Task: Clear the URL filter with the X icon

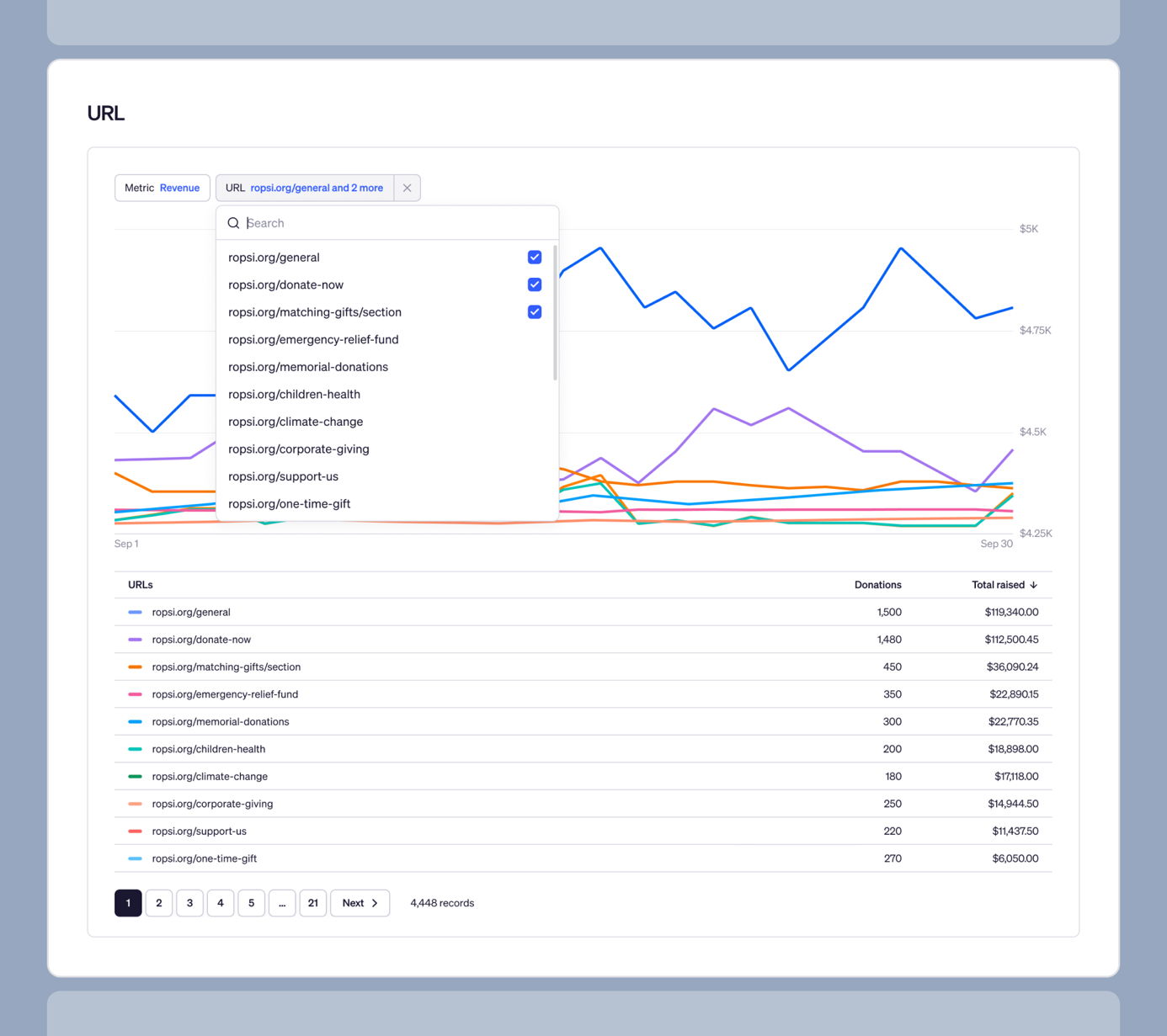Action: click(407, 188)
